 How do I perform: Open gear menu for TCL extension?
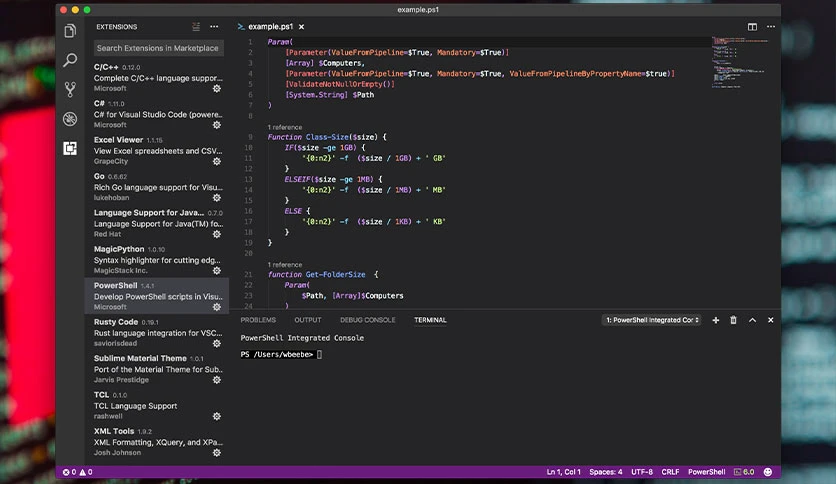coord(217,416)
